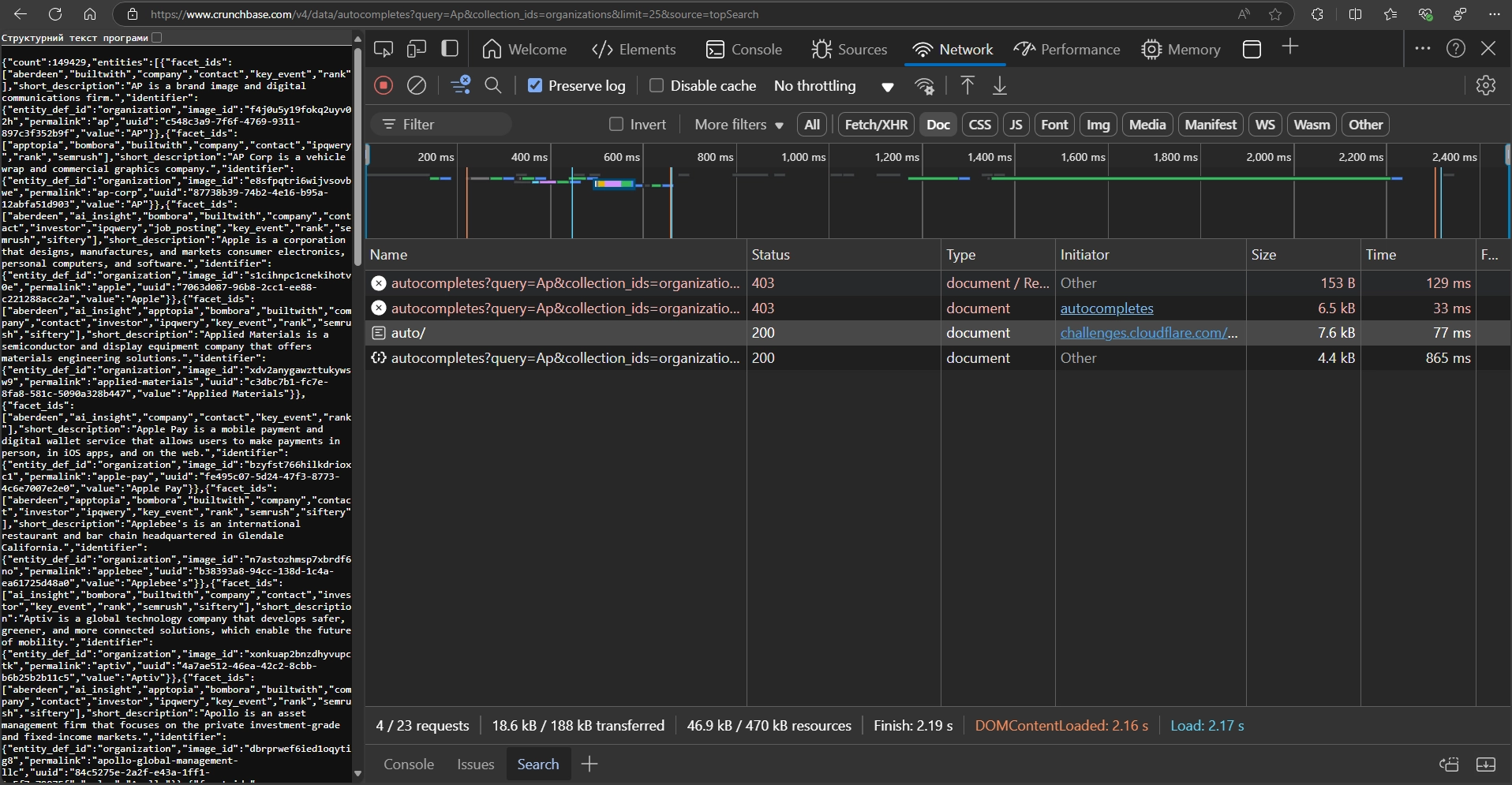Click the record network log button
This screenshot has height=785, width=1512.
pyautogui.click(x=384, y=86)
